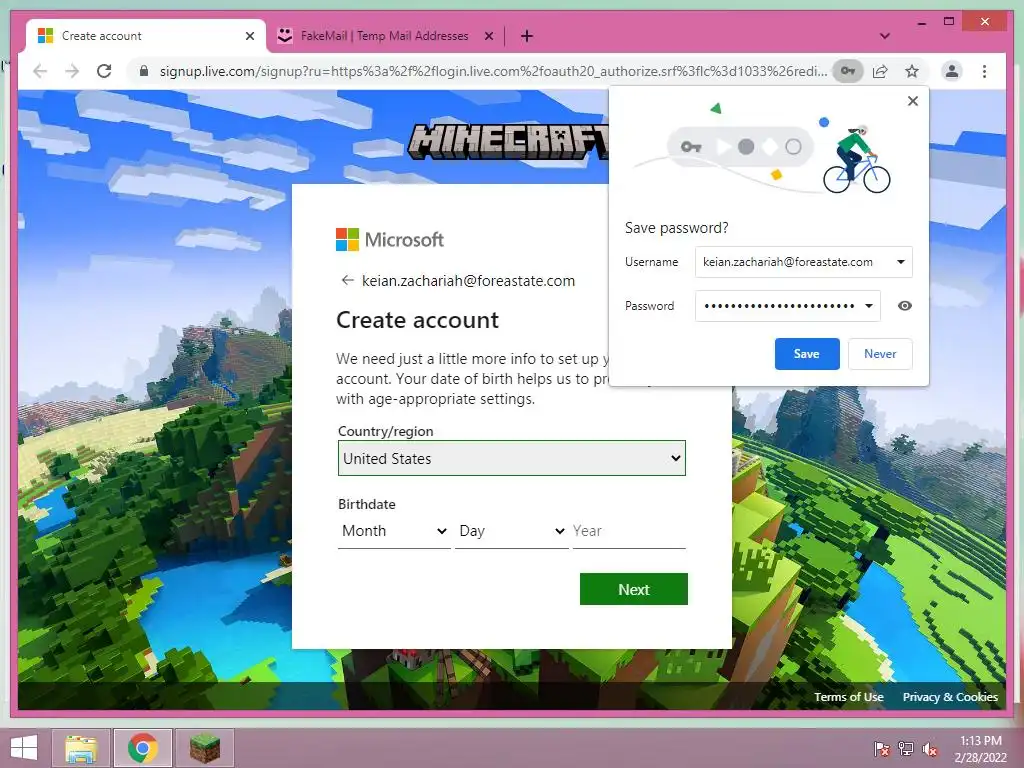Viewport: 1024px width, 768px height.
Task: Click the address bar URL
Action: pos(493,71)
